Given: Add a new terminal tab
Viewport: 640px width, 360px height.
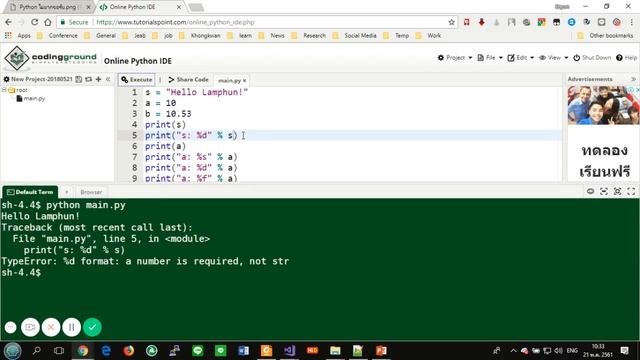Looking at the screenshot, I should [67, 192].
